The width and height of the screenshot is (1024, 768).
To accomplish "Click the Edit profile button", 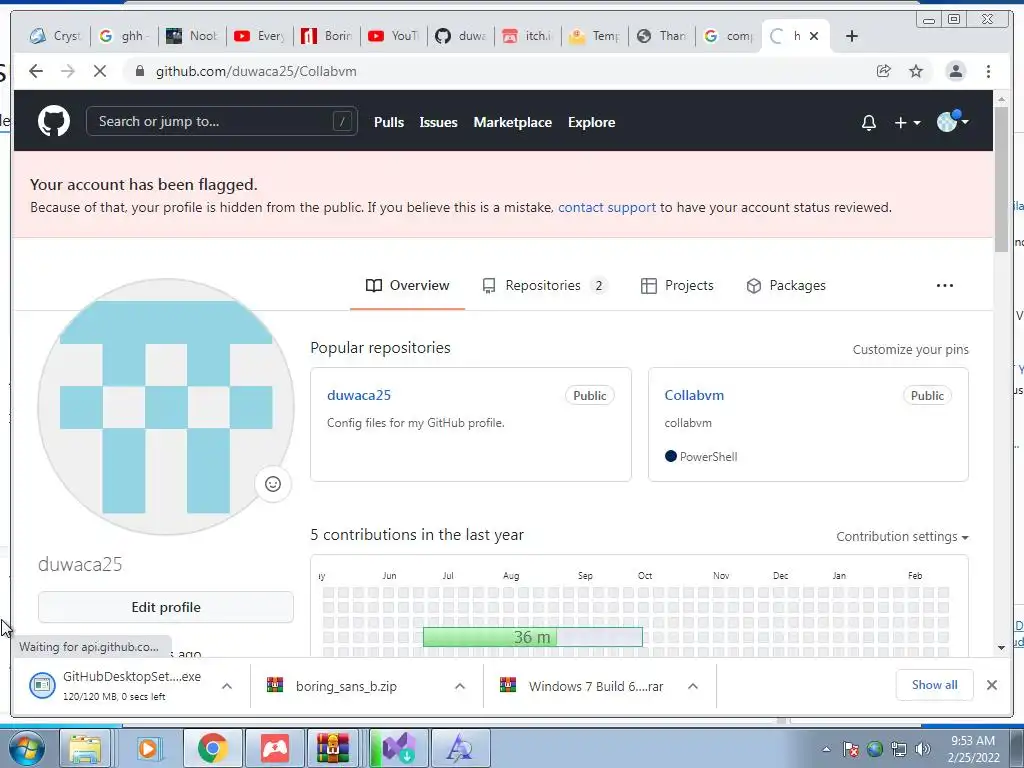I will pos(166,607).
